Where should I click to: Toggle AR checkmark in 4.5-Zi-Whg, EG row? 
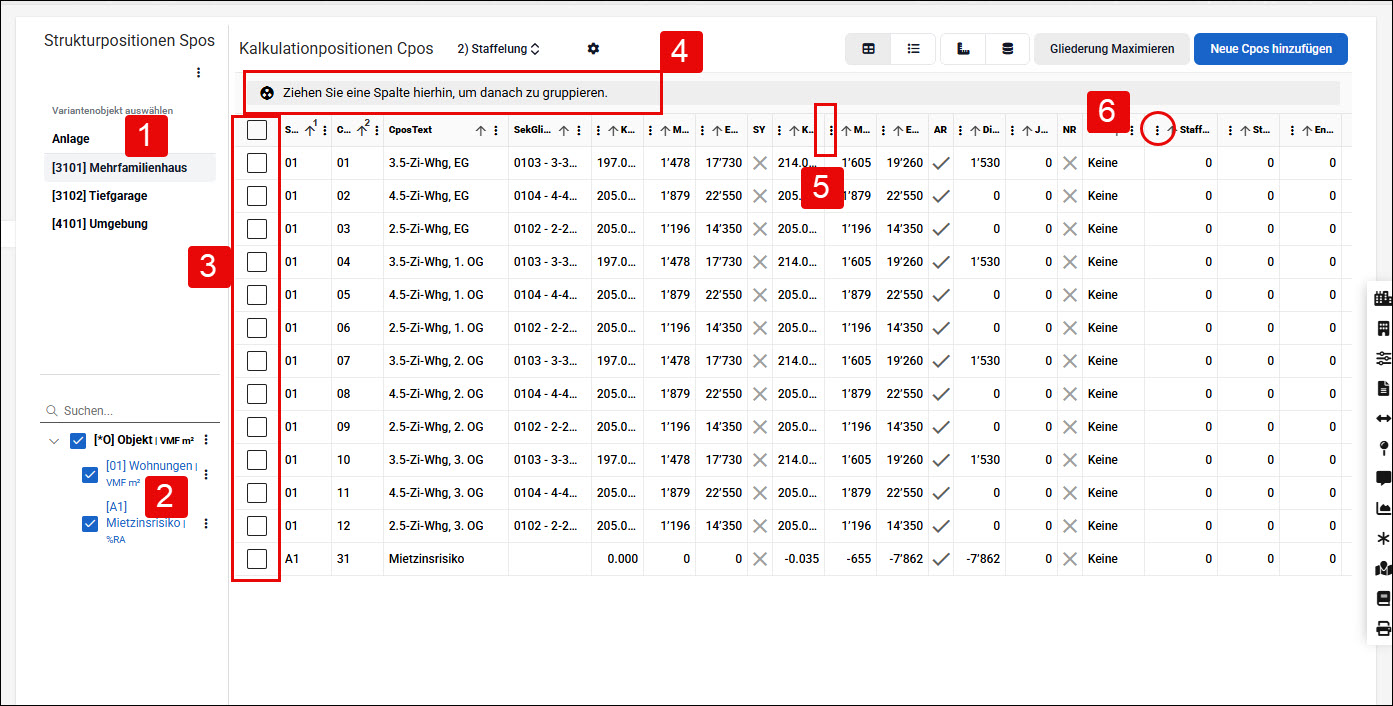coord(940,197)
